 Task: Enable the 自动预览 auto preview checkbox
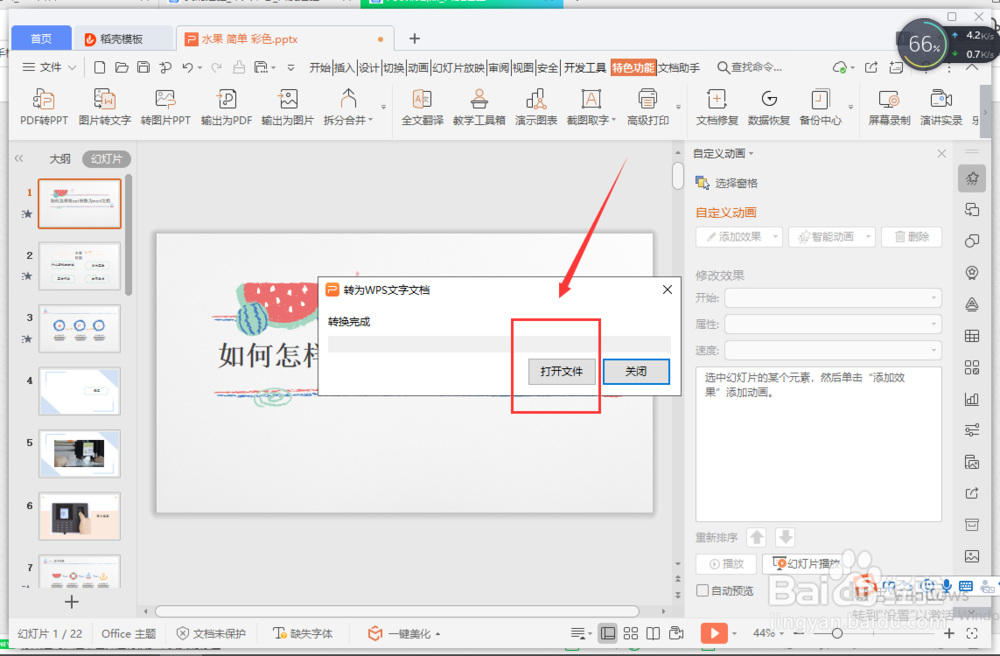pyautogui.click(x=702, y=590)
